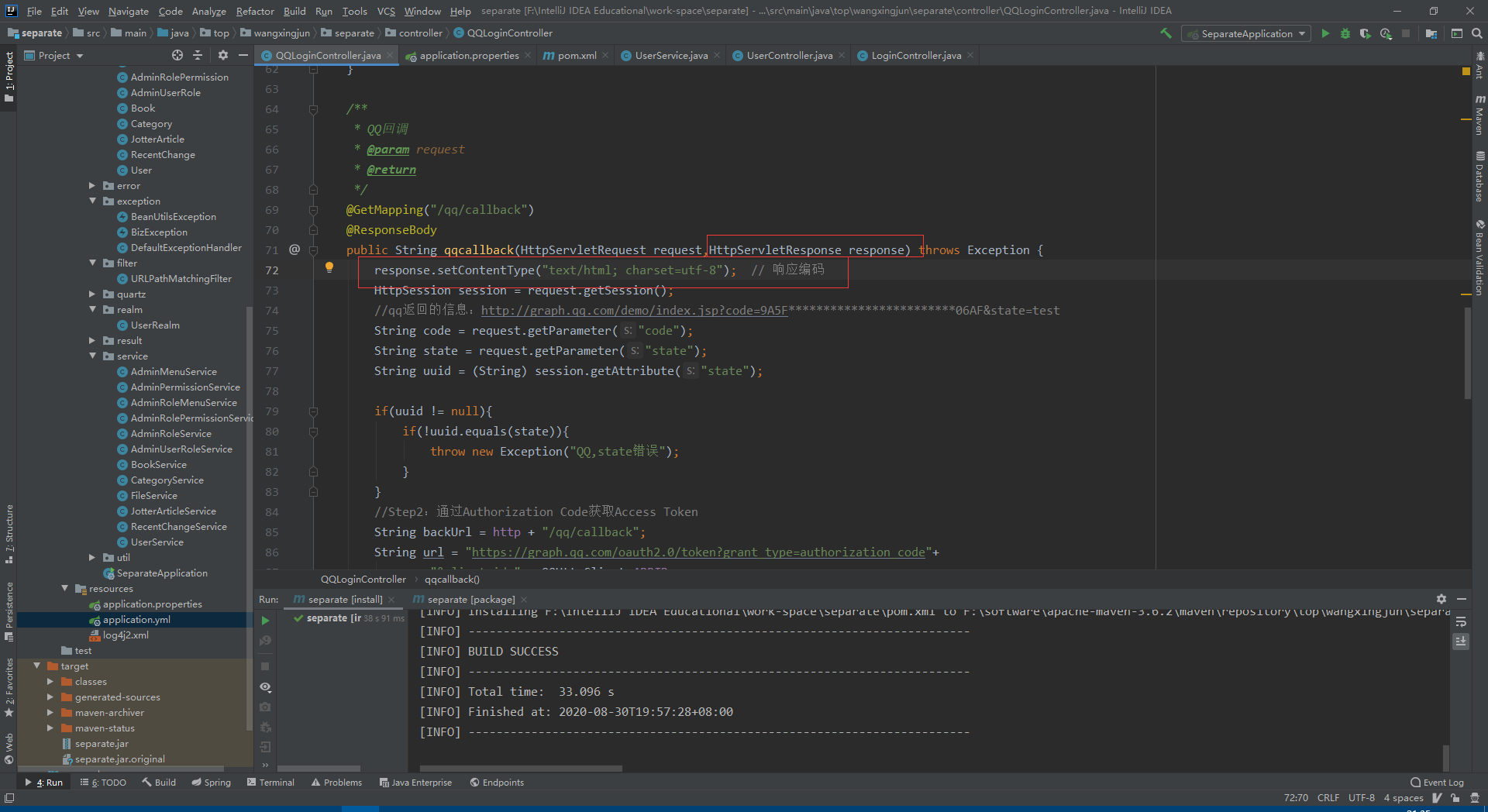Hide the Project panel with the minus icon
Image resolution: width=1488 pixels, height=812 pixels.
243,55
